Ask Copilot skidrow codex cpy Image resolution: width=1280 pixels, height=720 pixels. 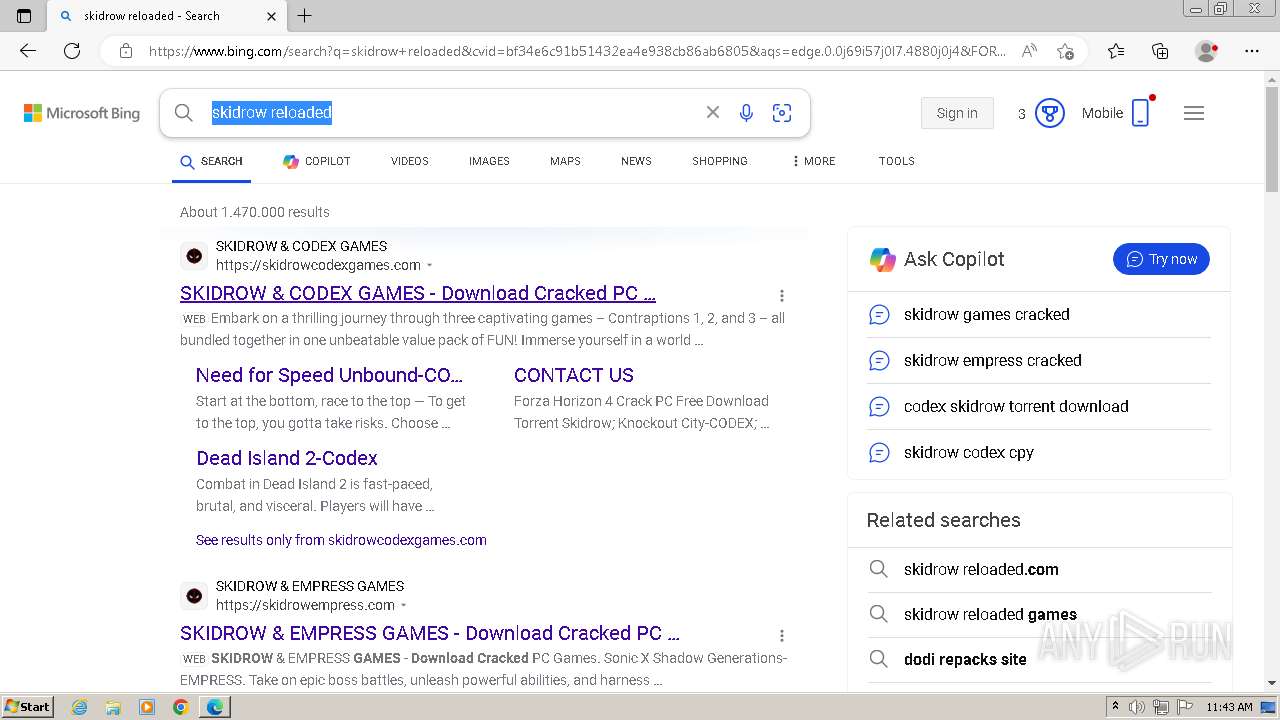969,452
